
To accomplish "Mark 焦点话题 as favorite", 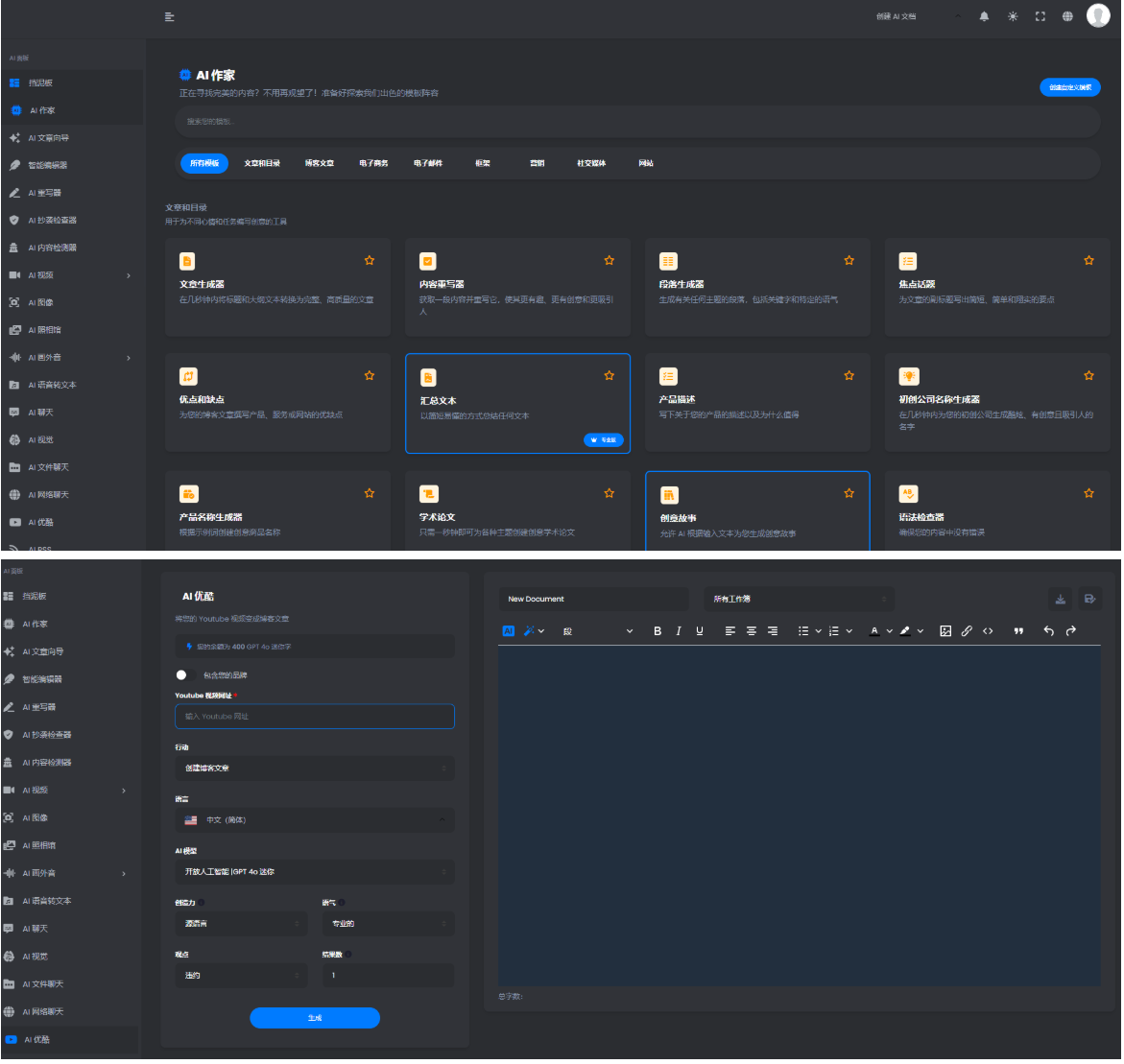I will 1088,261.
